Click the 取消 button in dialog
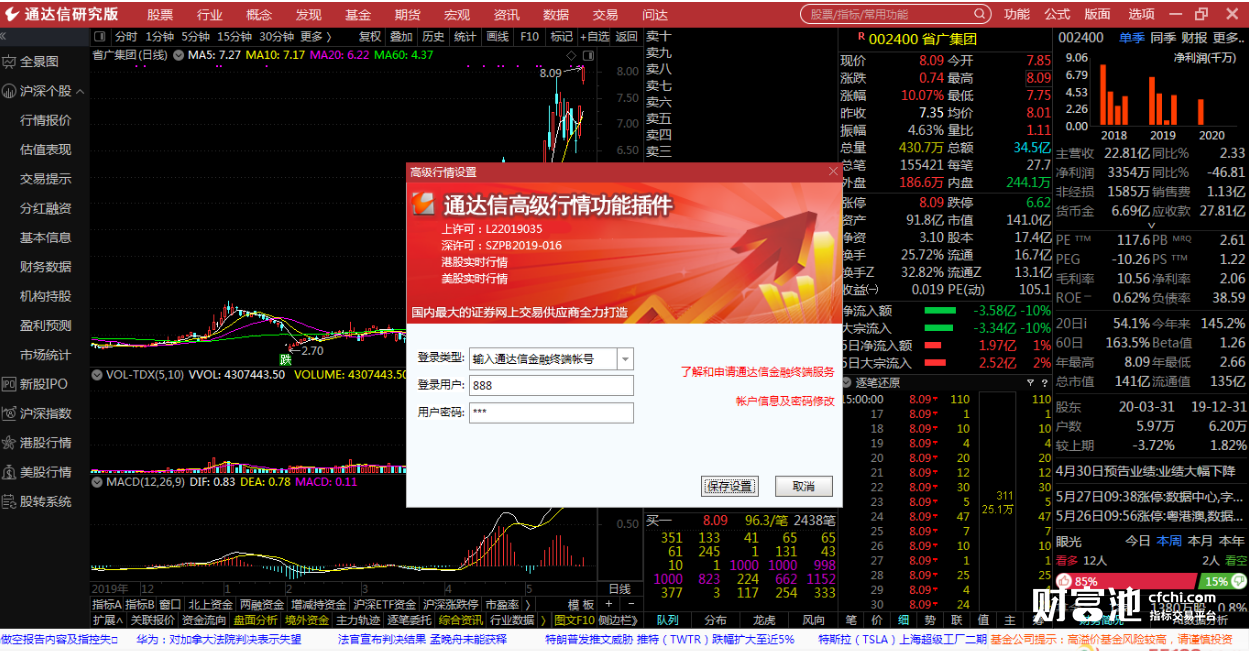The width and height of the screenshot is (1249, 651). click(x=803, y=486)
